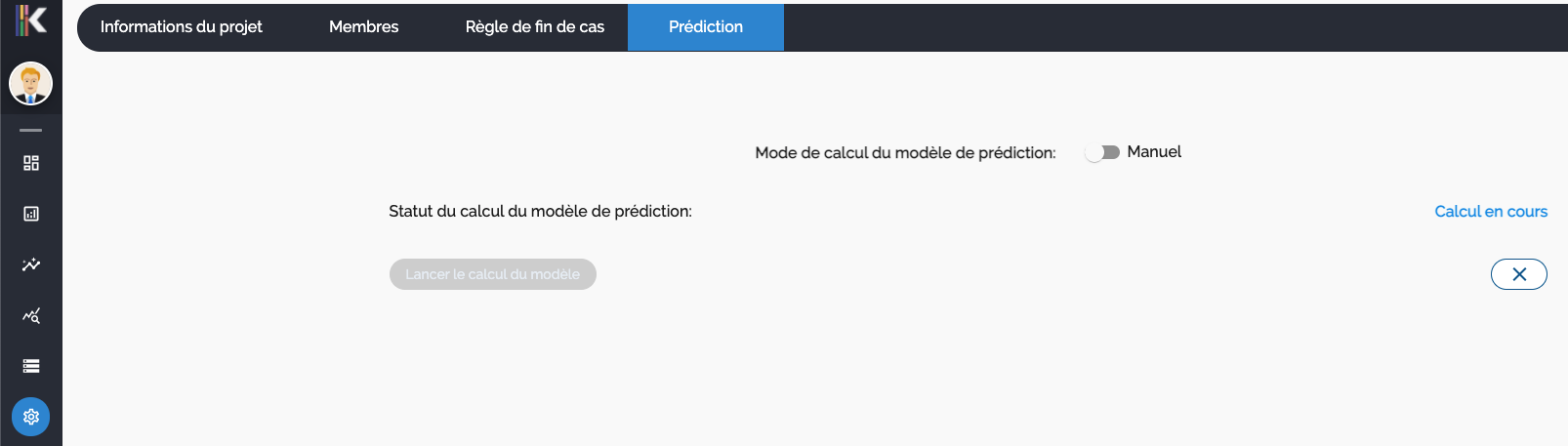Click the K logo in the sidebar
1568x446 pixels.
(31, 20)
